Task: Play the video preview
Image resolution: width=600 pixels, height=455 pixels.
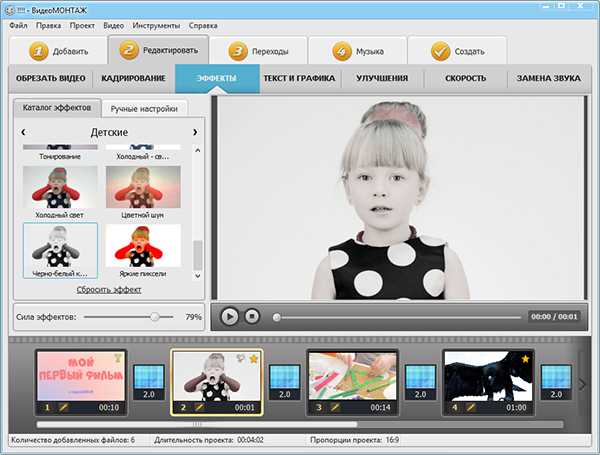Action: tap(230, 316)
